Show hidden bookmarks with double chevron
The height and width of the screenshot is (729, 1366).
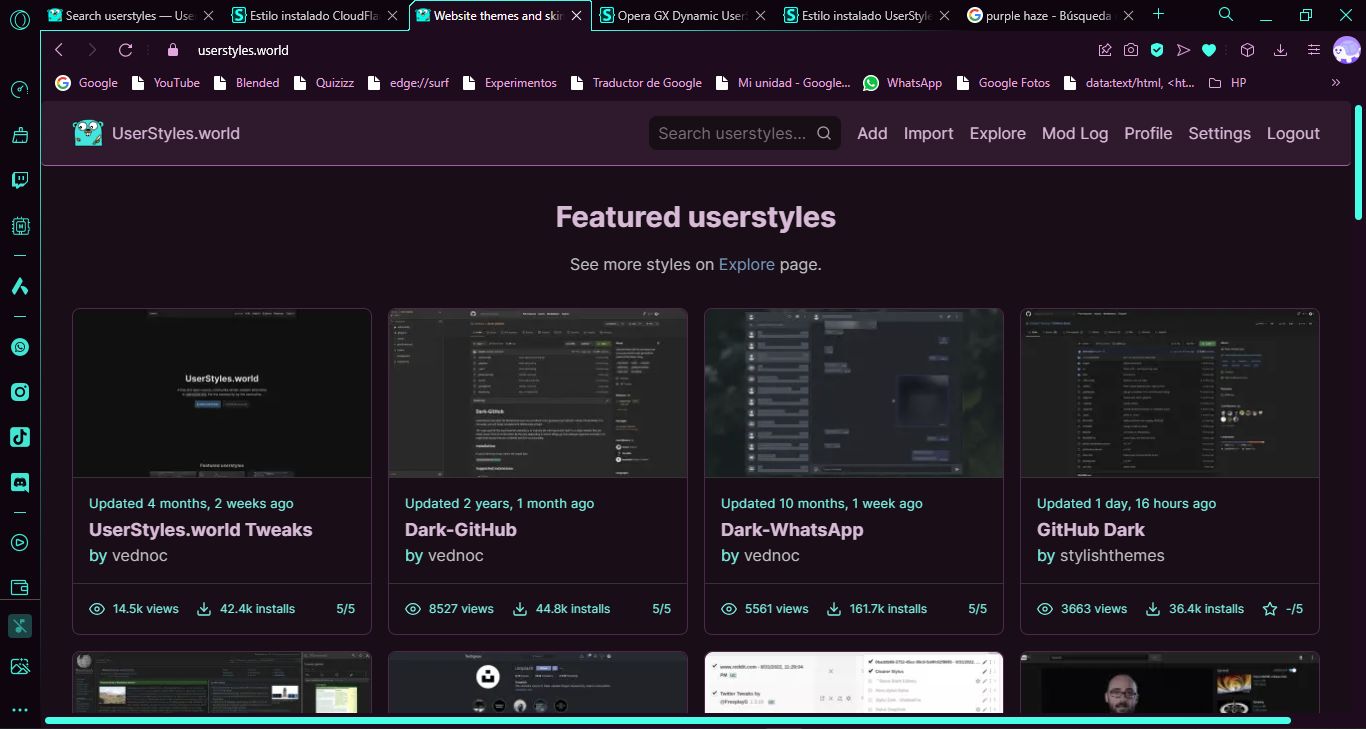click(x=1336, y=83)
